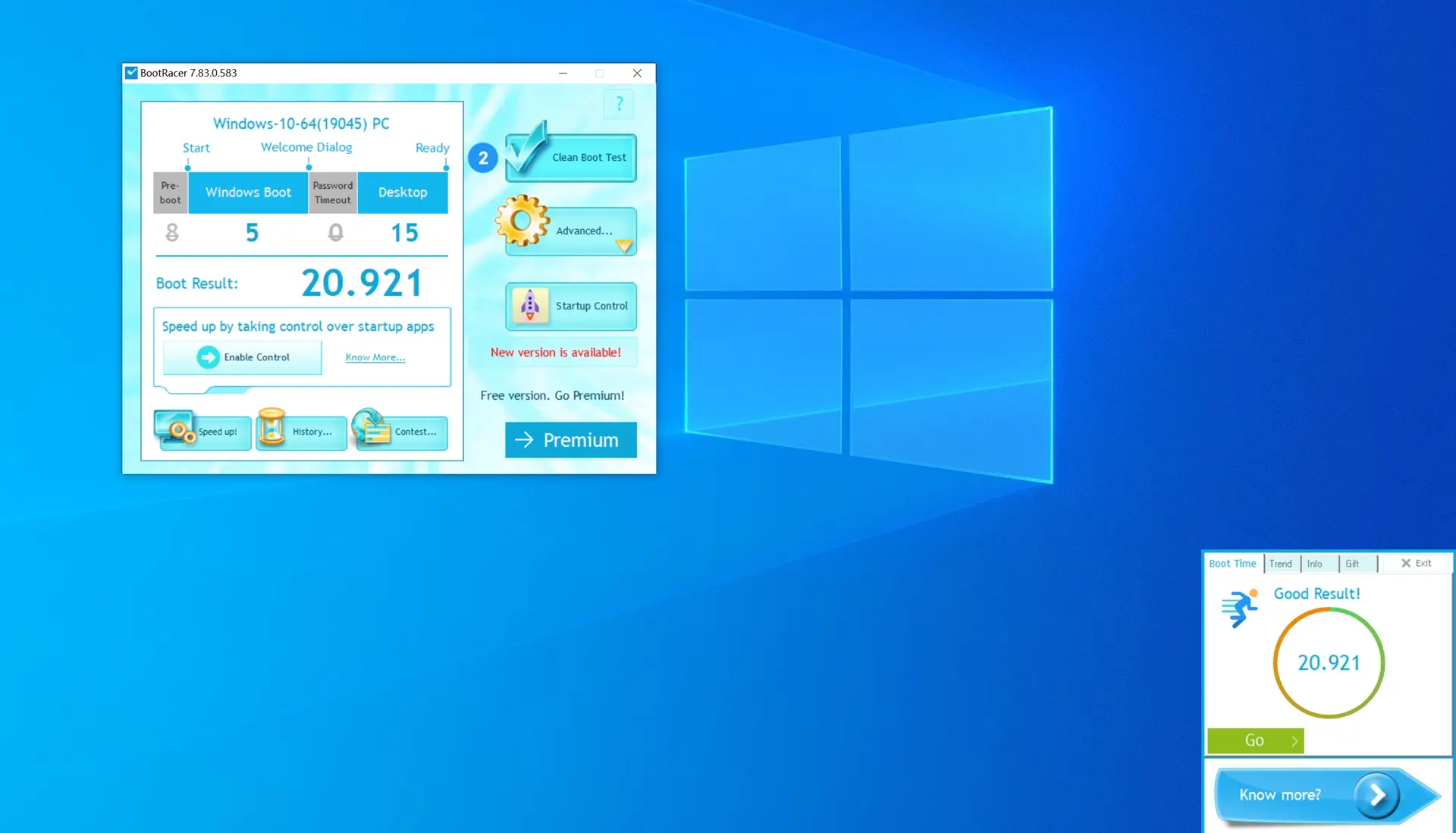Image resolution: width=1456 pixels, height=833 pixels.
Task: Click the Windows Boot time value 5
Action: pyautogui.click(x=252, y=233)
